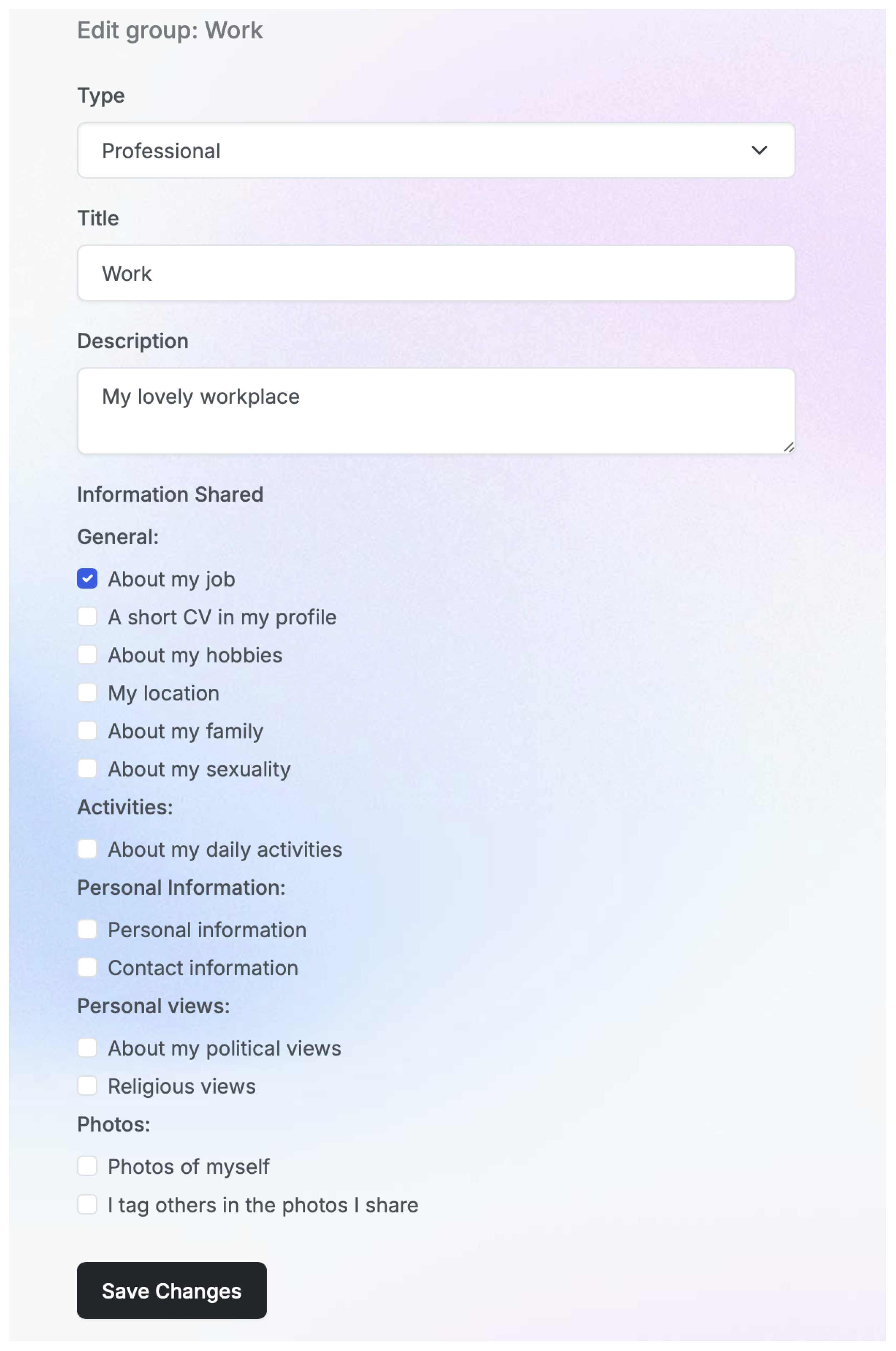Check the About my hobbies box
The image size is (896, 1351).
click(87, 654)
